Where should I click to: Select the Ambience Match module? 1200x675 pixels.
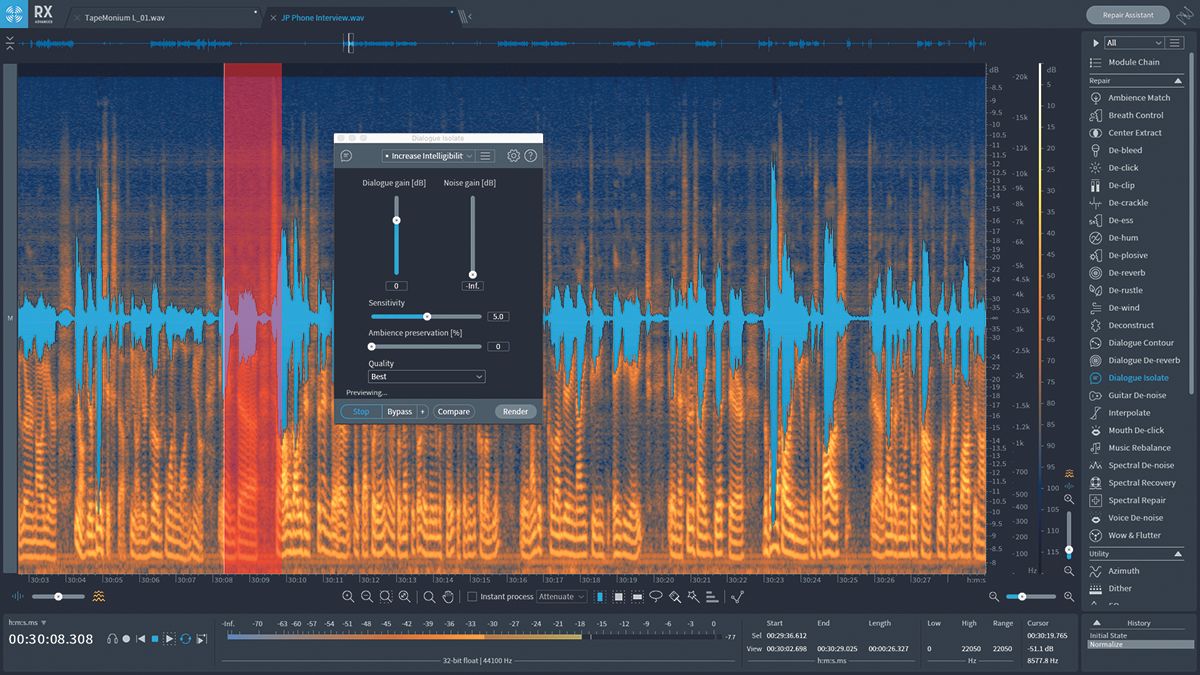(x=1139, y=97)
